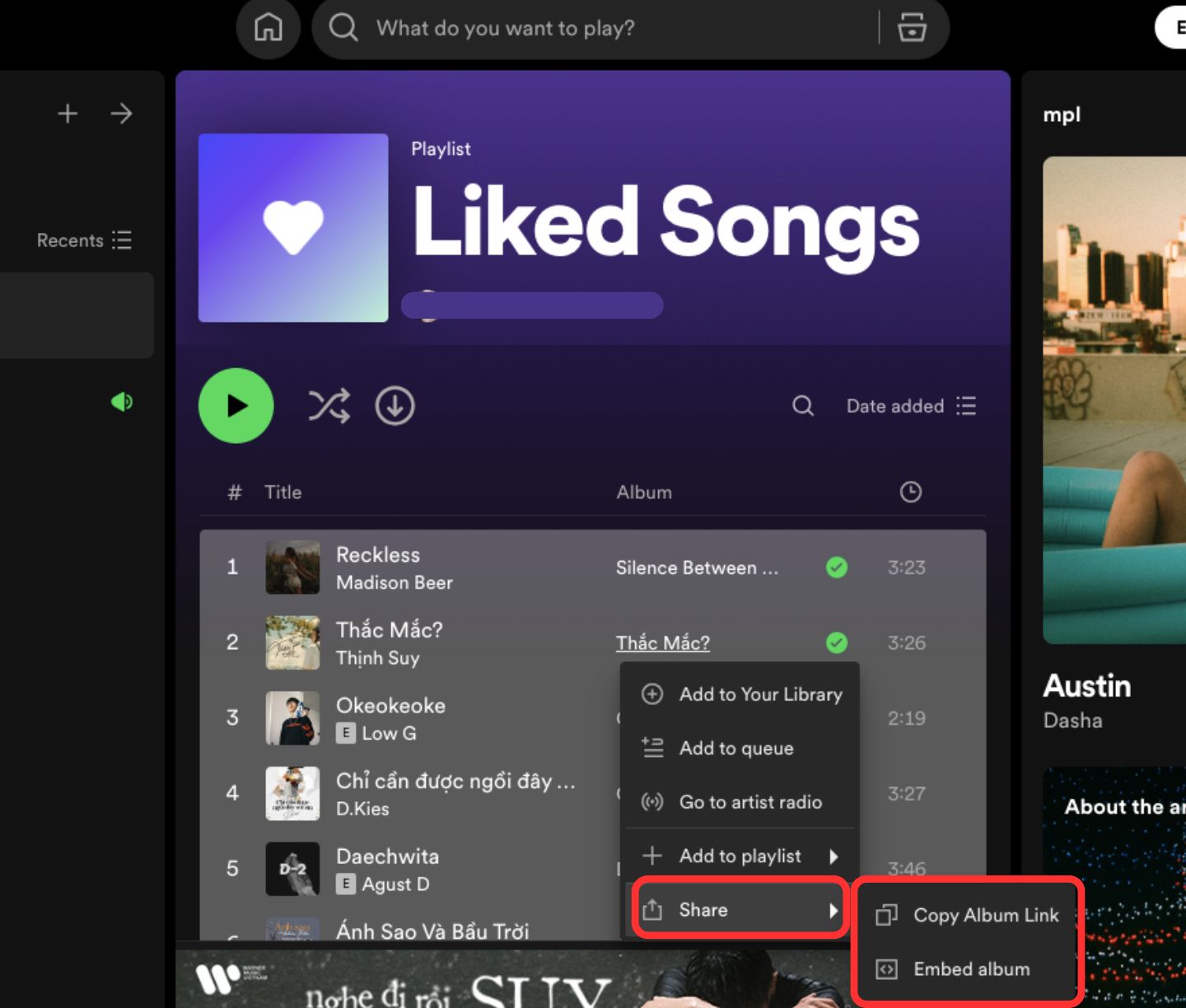1186x1008 pixels.
Task: Click the Thắc Mắc? album link
Action: [x=663, y=642]
